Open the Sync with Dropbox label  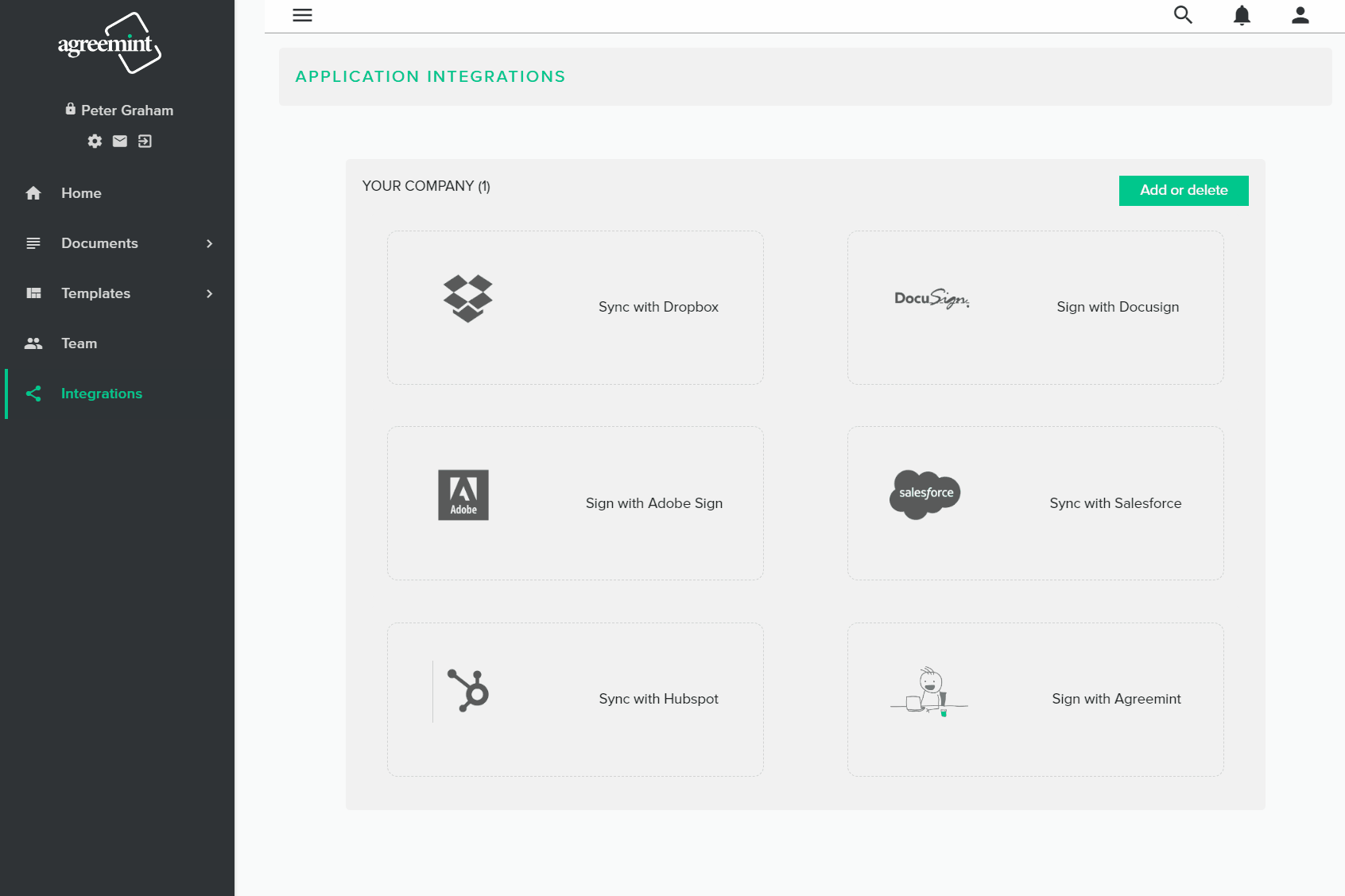coord(658,307)
